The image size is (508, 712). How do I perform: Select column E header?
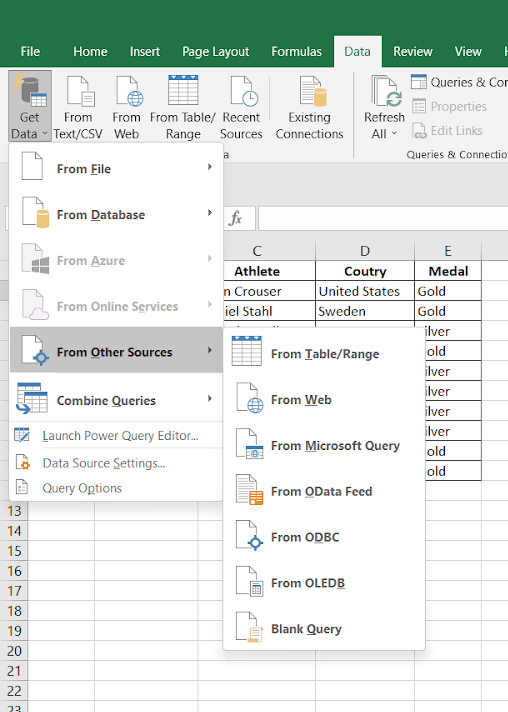point(448,251)
